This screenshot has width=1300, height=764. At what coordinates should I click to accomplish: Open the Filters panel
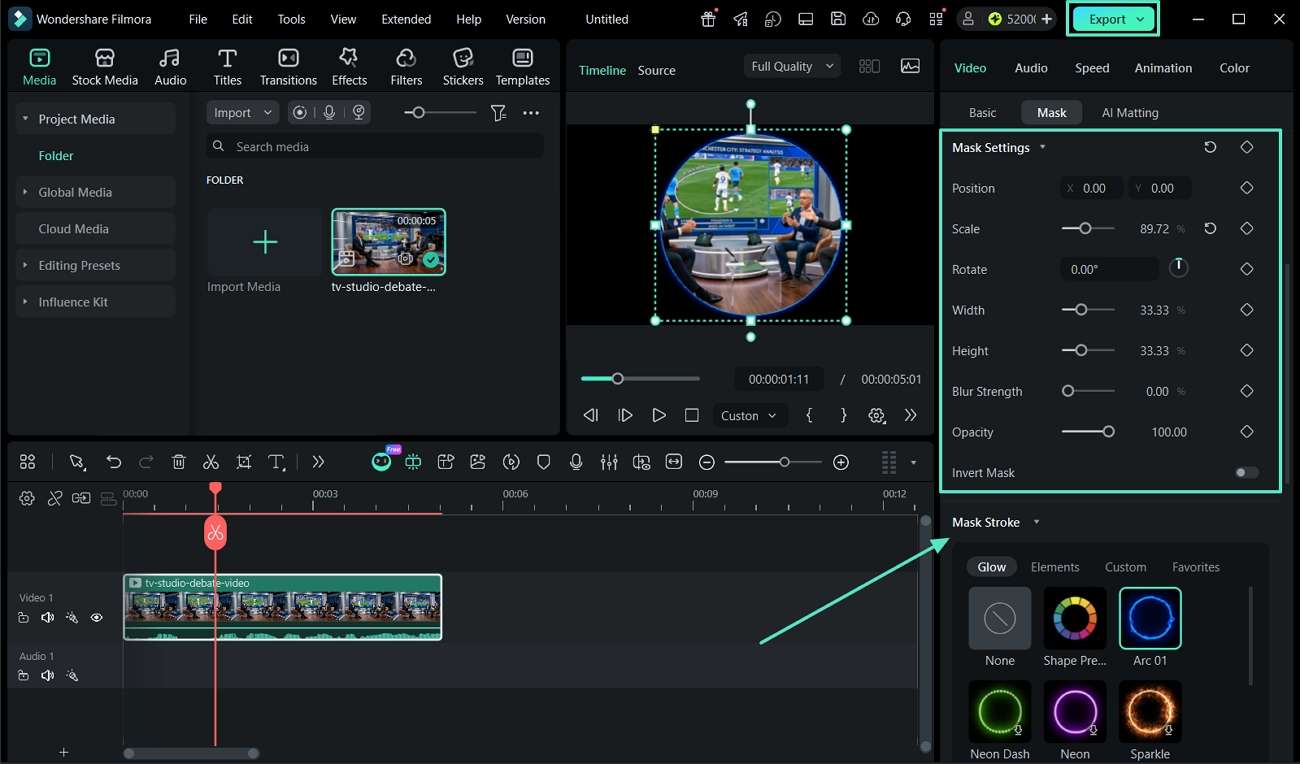(406, 67)
